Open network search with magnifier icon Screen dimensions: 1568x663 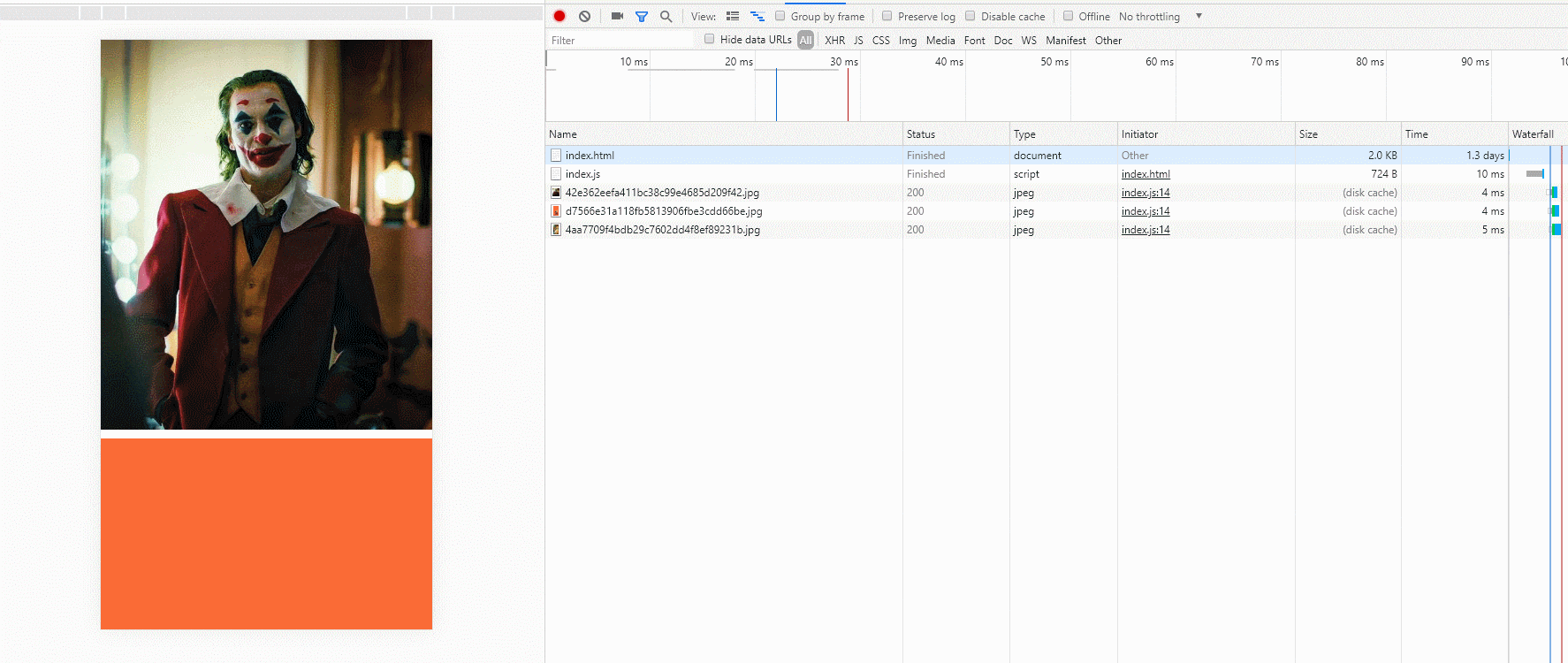coord(666,16)
